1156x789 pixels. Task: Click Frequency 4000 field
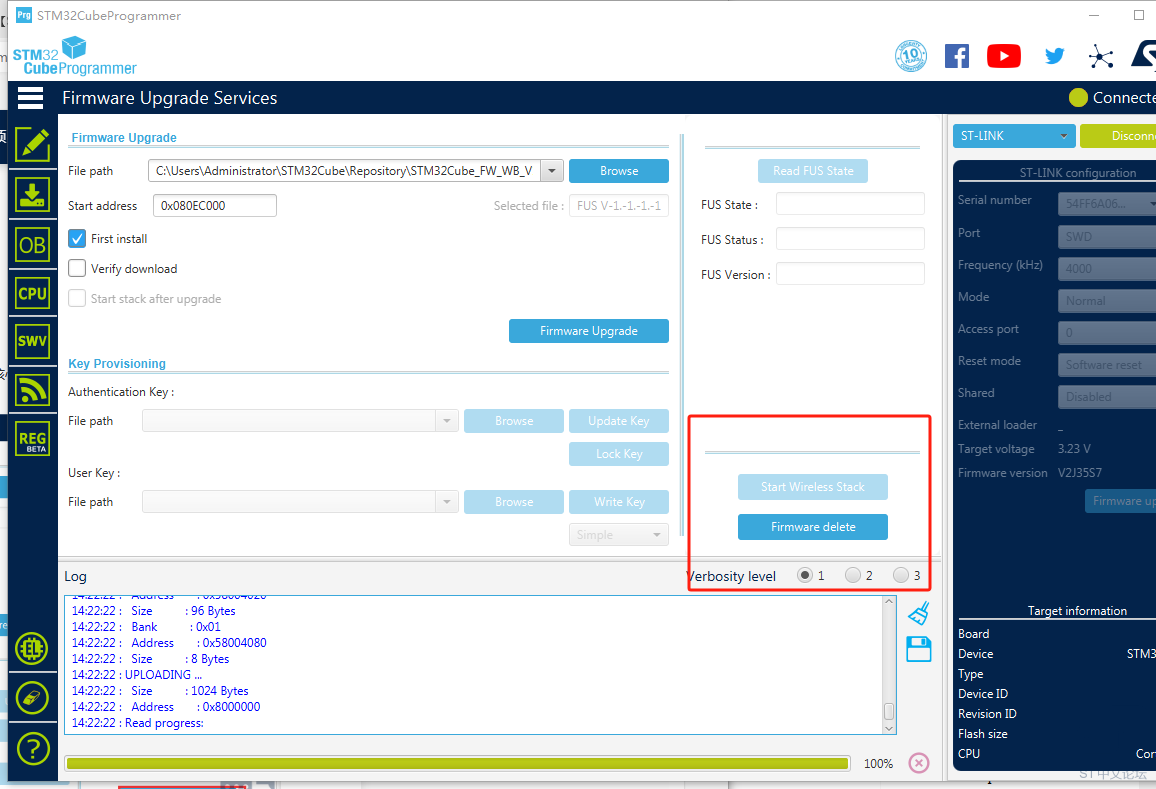pos(1107,268)
